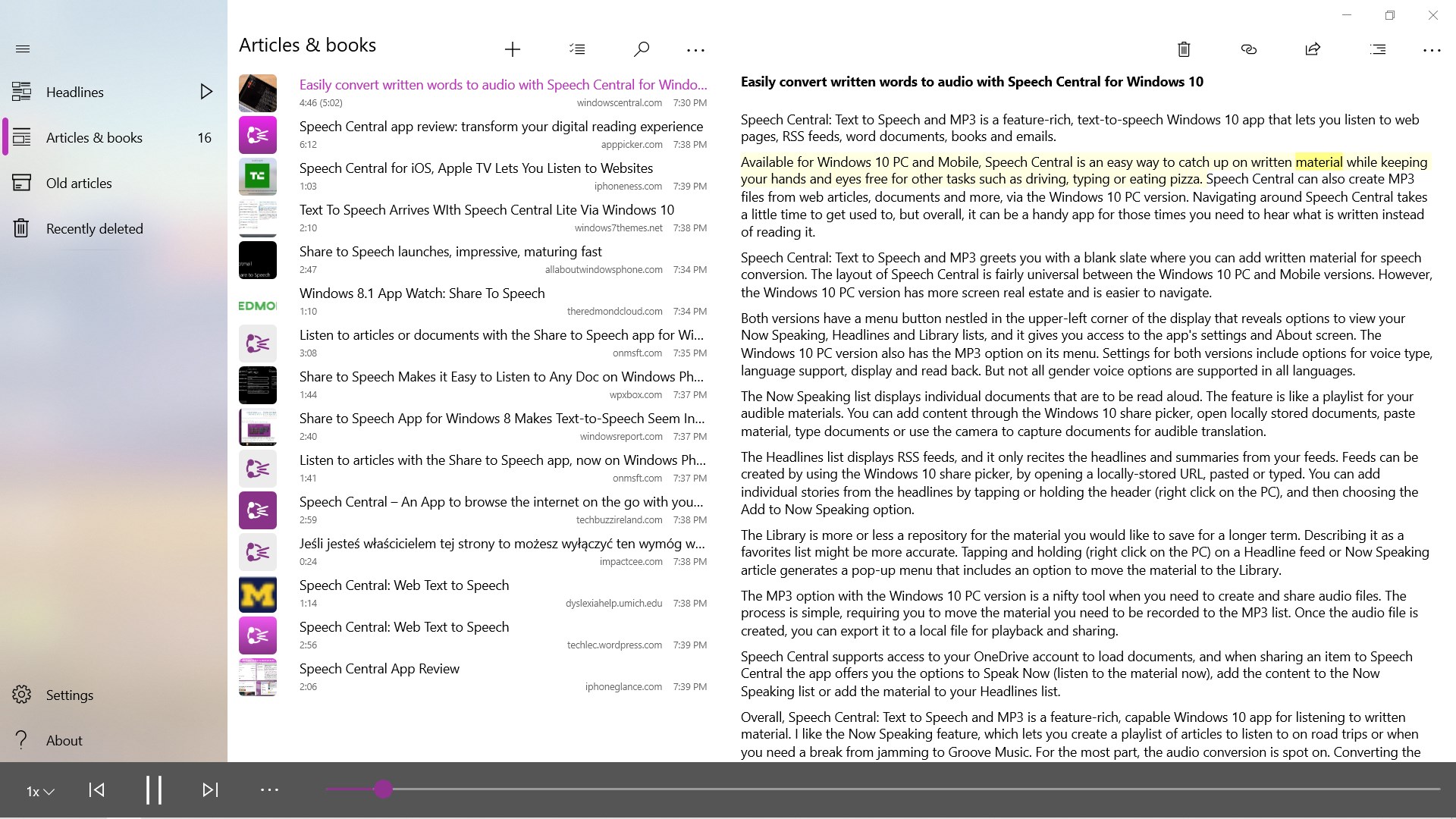
Task: Click the windows7themes.net article thumbnail
Action: tap(258, 218)
